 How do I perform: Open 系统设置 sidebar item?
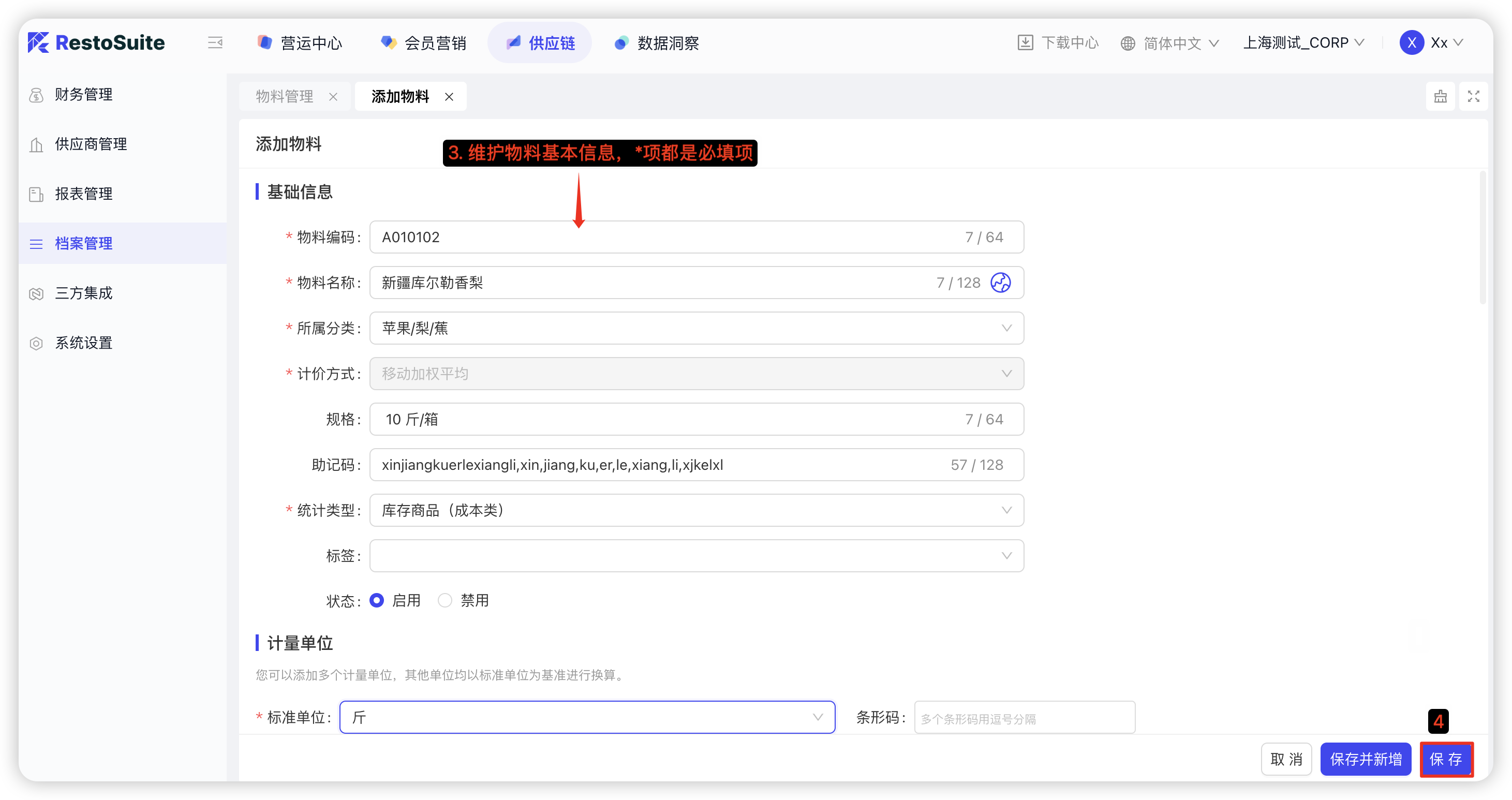[83, 343]
